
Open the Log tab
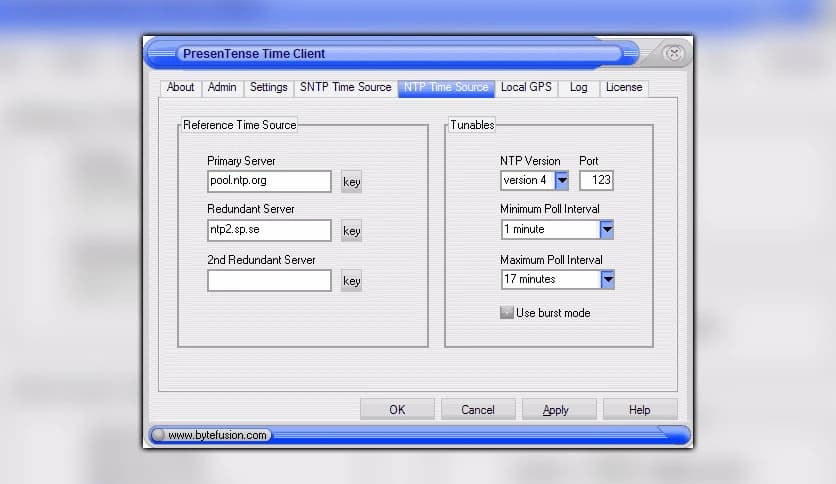[x=578, y=87]
